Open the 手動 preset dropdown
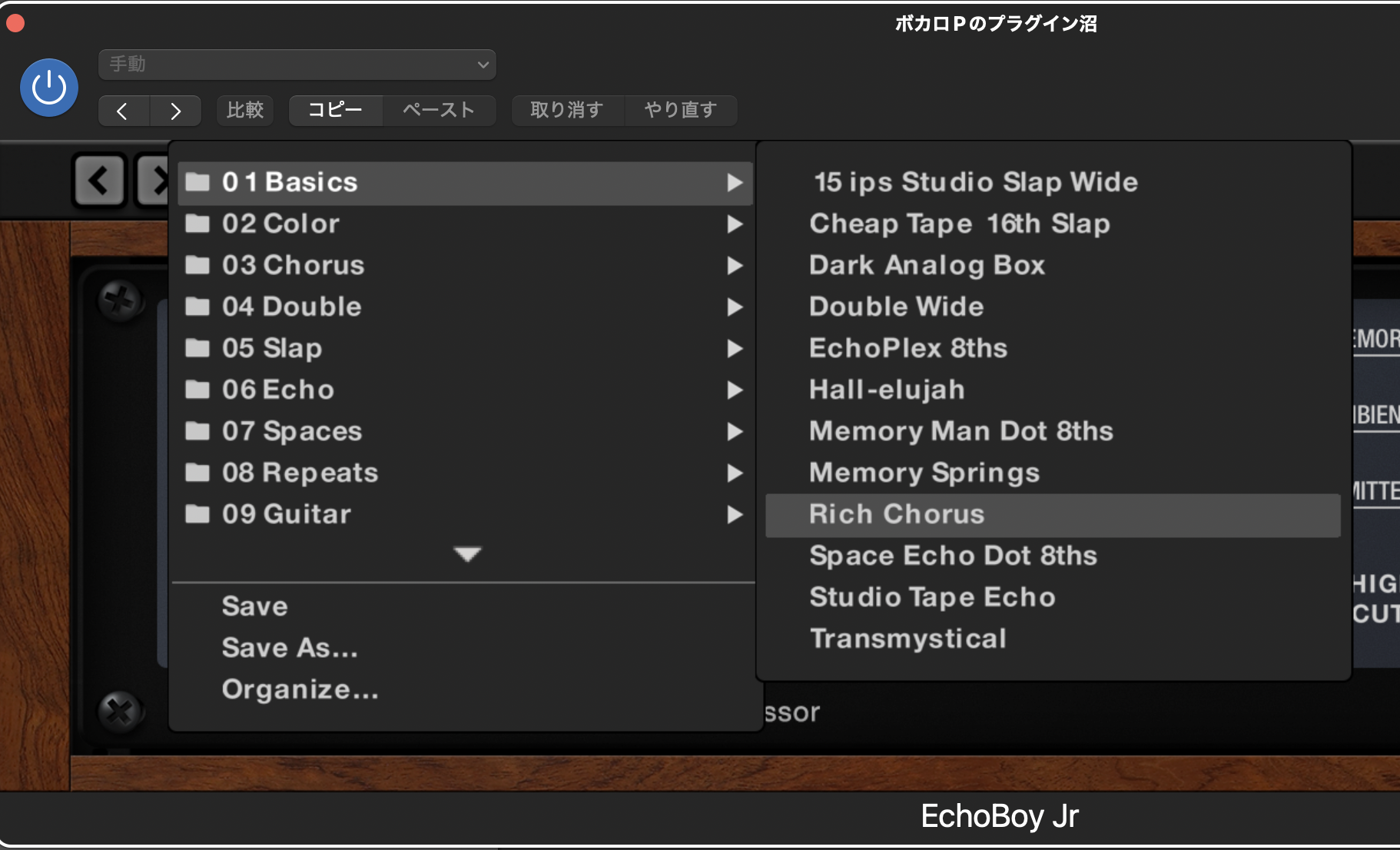The image size is (1400, 850). (x=297, y=65)
